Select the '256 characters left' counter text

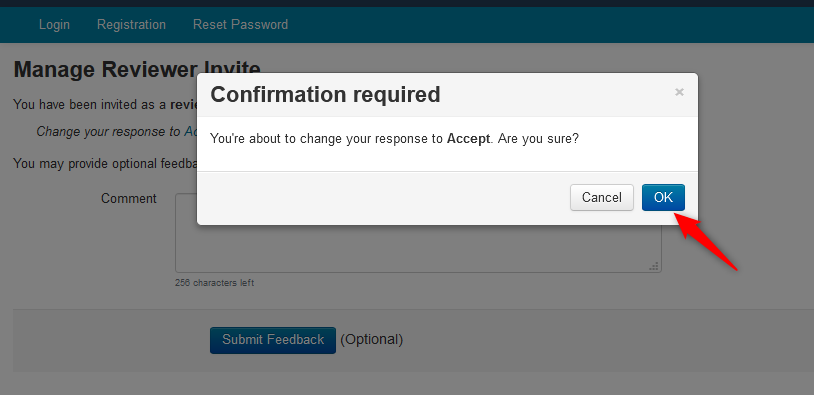[214, 283]
